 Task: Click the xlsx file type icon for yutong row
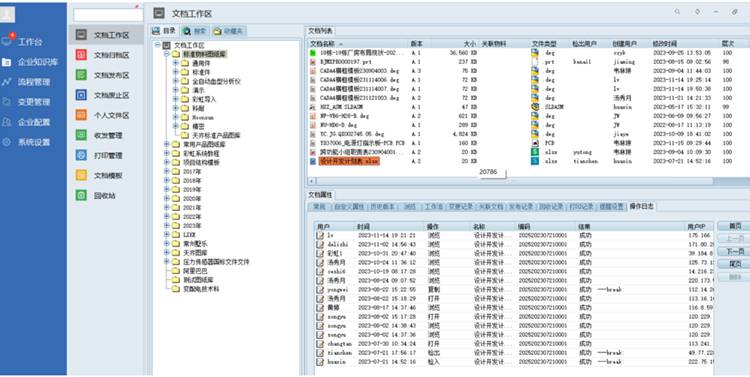(535, 152)
